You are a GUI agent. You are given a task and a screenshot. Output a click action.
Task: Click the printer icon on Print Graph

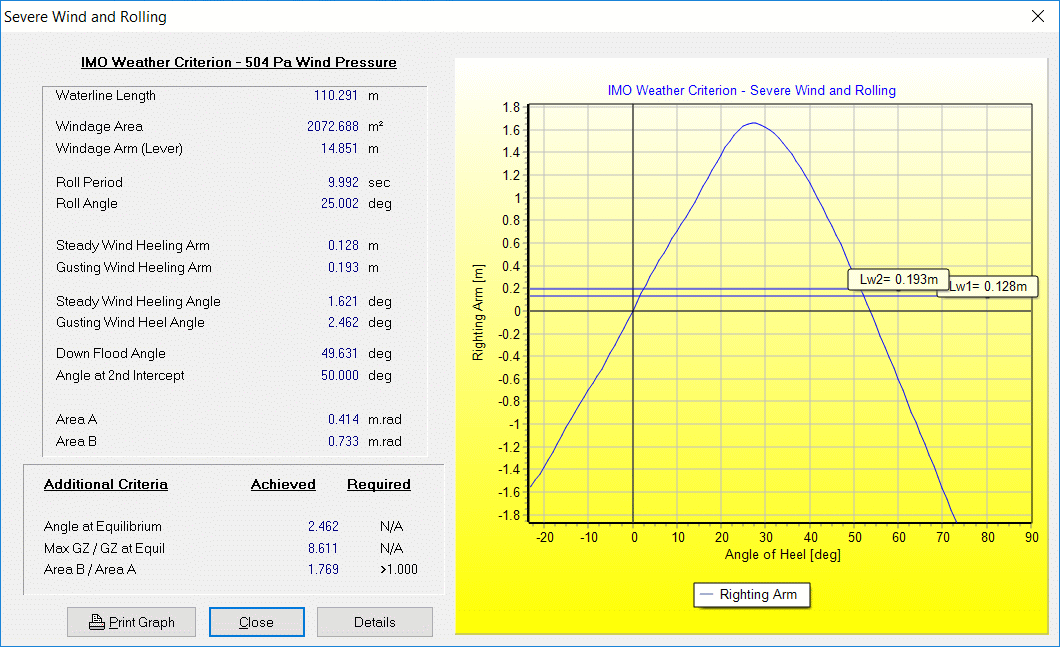coord(97,622)
